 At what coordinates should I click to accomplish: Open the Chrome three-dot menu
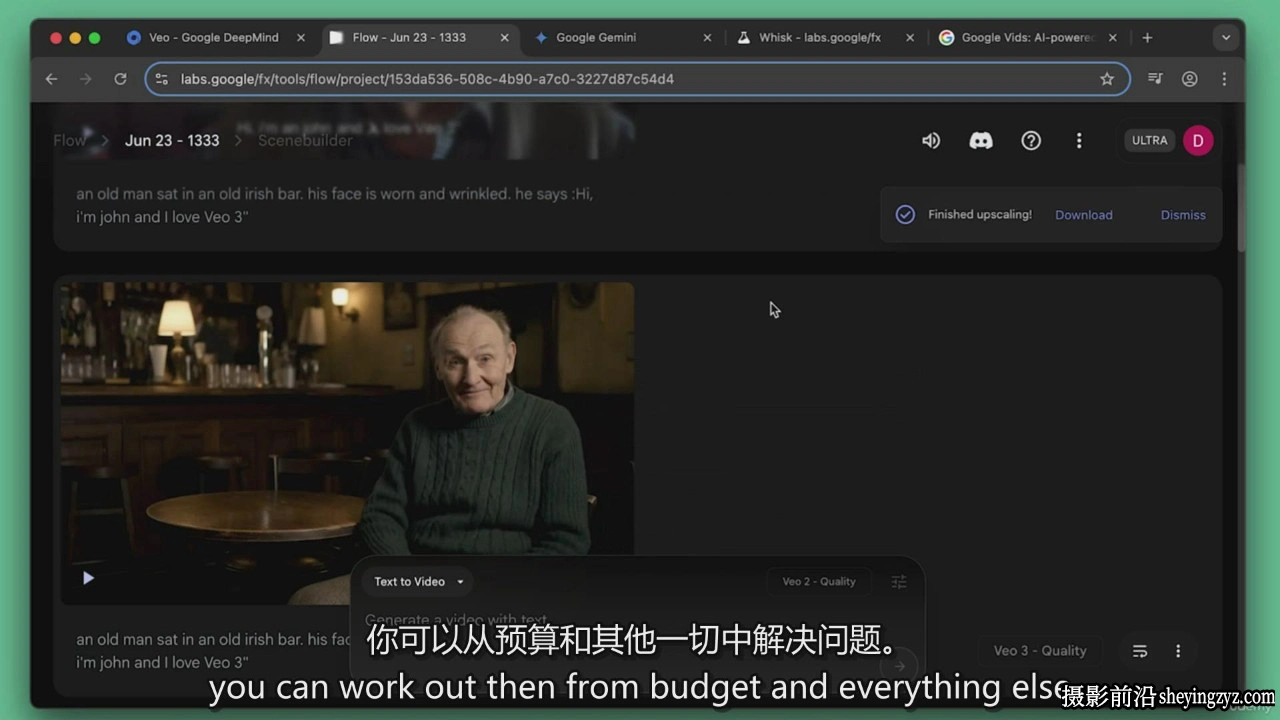tap(1224, 79)
